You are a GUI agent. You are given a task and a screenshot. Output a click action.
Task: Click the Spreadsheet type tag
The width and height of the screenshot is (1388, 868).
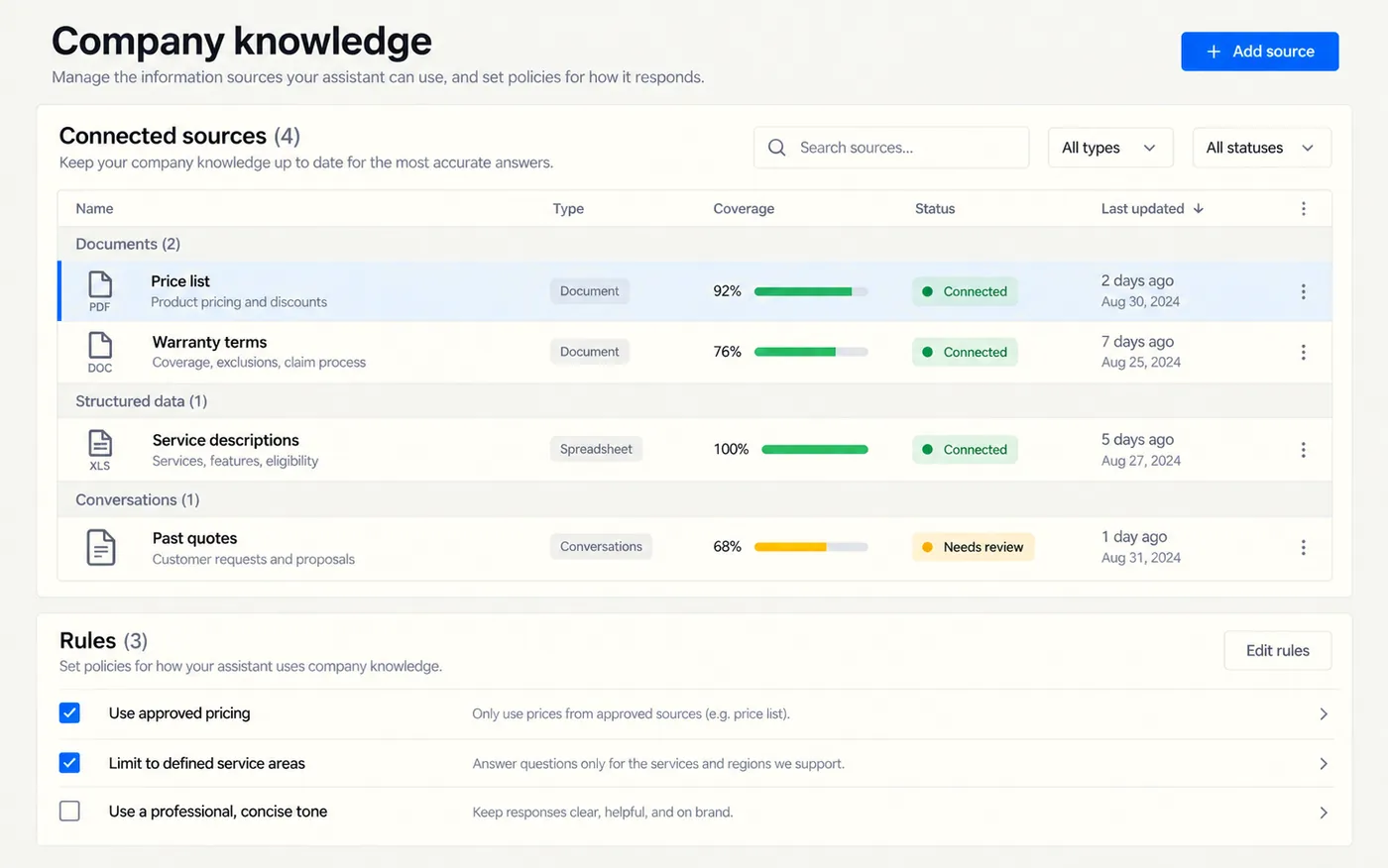[596, 449]
